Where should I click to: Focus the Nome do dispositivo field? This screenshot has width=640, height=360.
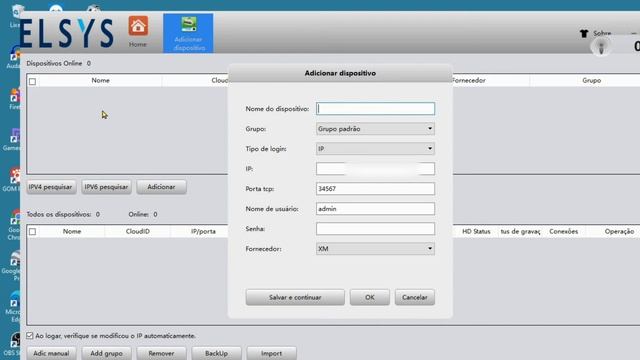tap(375, 109)
